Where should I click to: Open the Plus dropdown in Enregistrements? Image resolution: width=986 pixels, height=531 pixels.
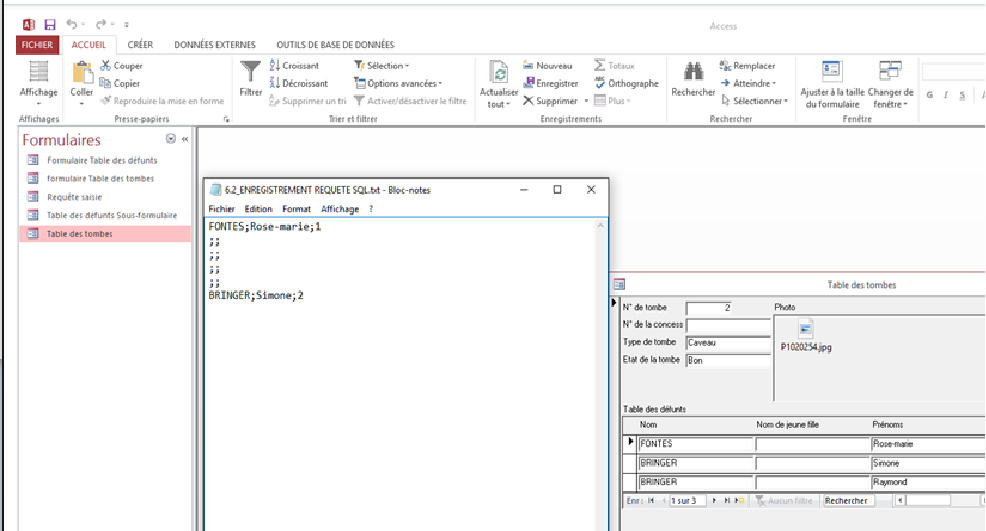pos(612,101)
